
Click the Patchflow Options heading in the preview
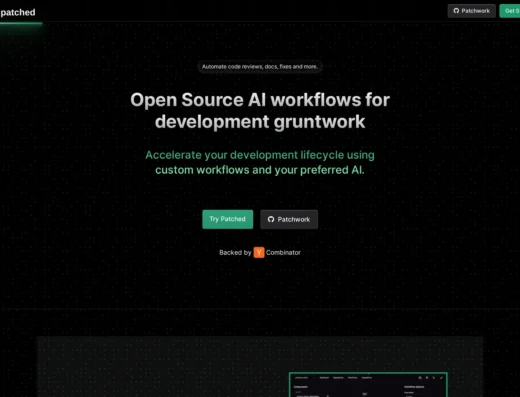tap(414, 387)
